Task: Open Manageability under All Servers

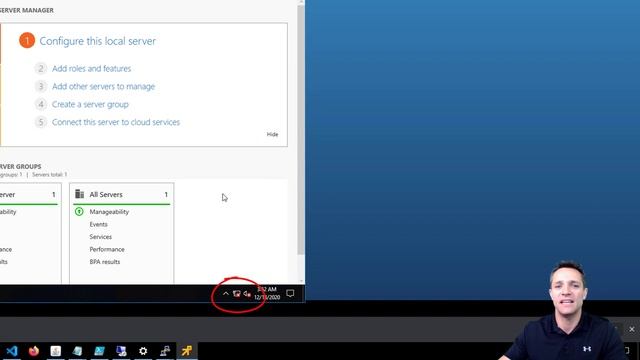Action: pyautogui.click(x=109, y=212)
